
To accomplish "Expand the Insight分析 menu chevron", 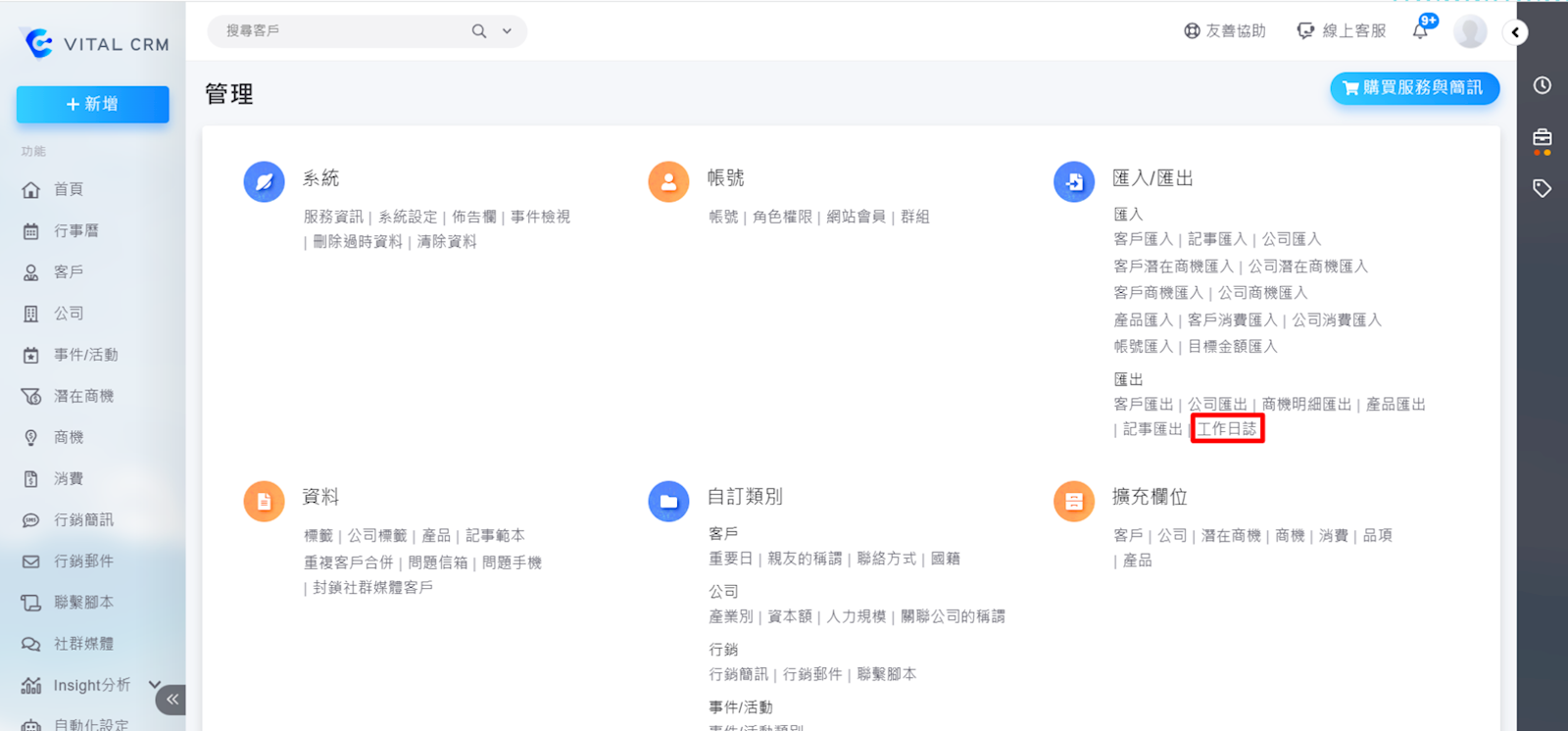I will coord(154,684).
